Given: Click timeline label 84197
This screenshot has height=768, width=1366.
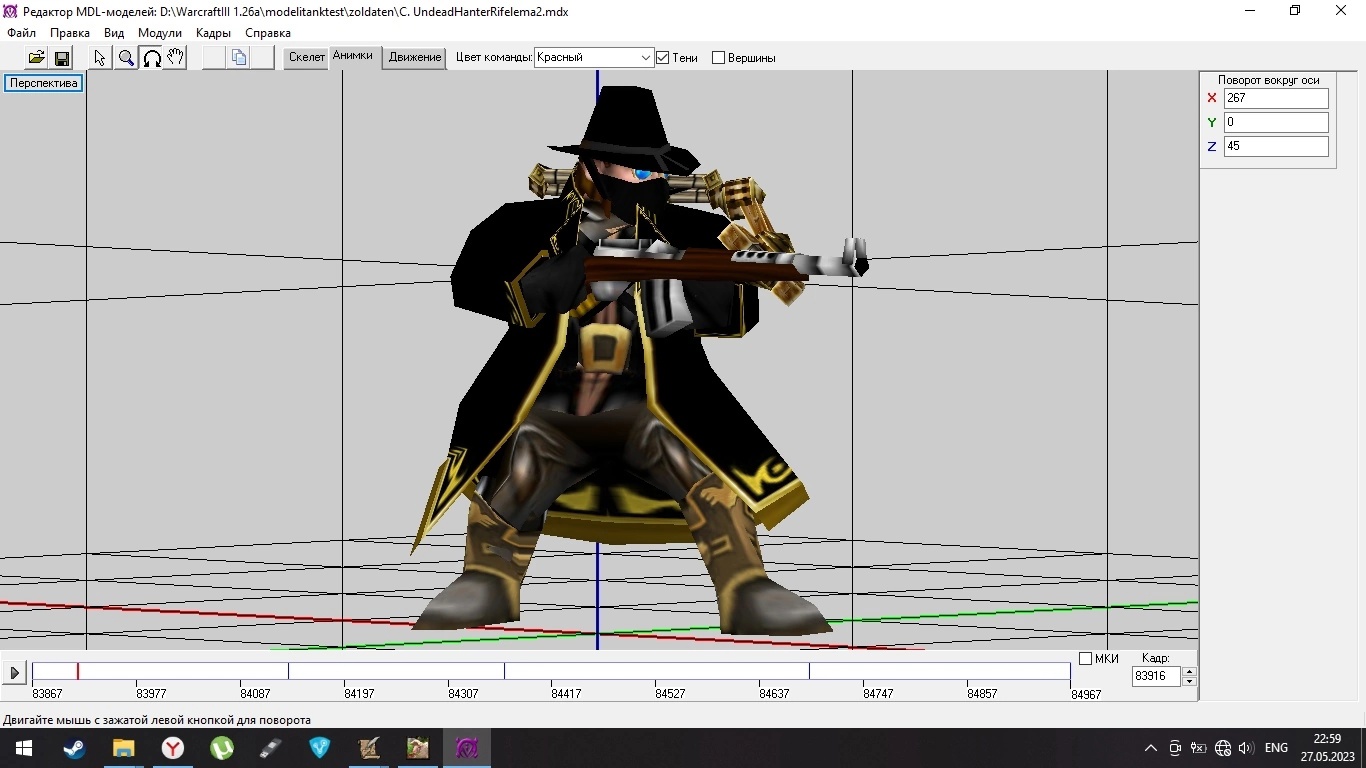Looking at the screenshot, I should pos(359,693).
